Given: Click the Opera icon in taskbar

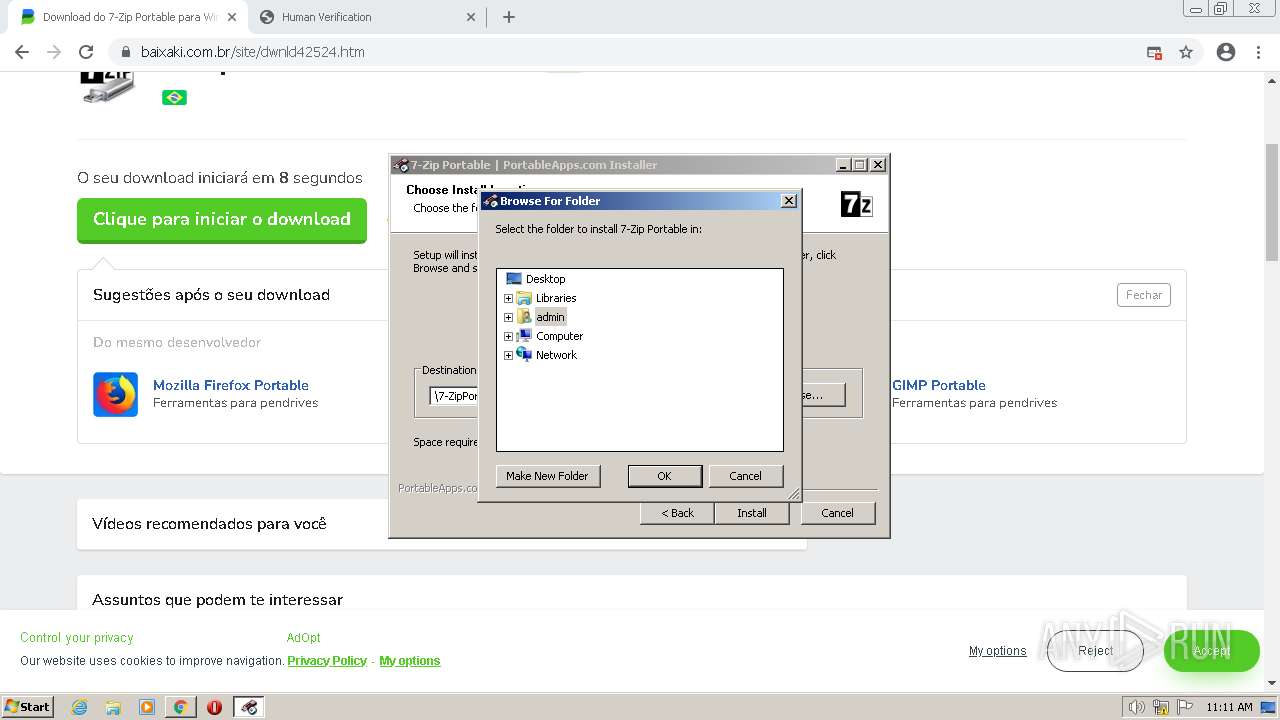Looking at the screenshot, I should pos(214,707).
